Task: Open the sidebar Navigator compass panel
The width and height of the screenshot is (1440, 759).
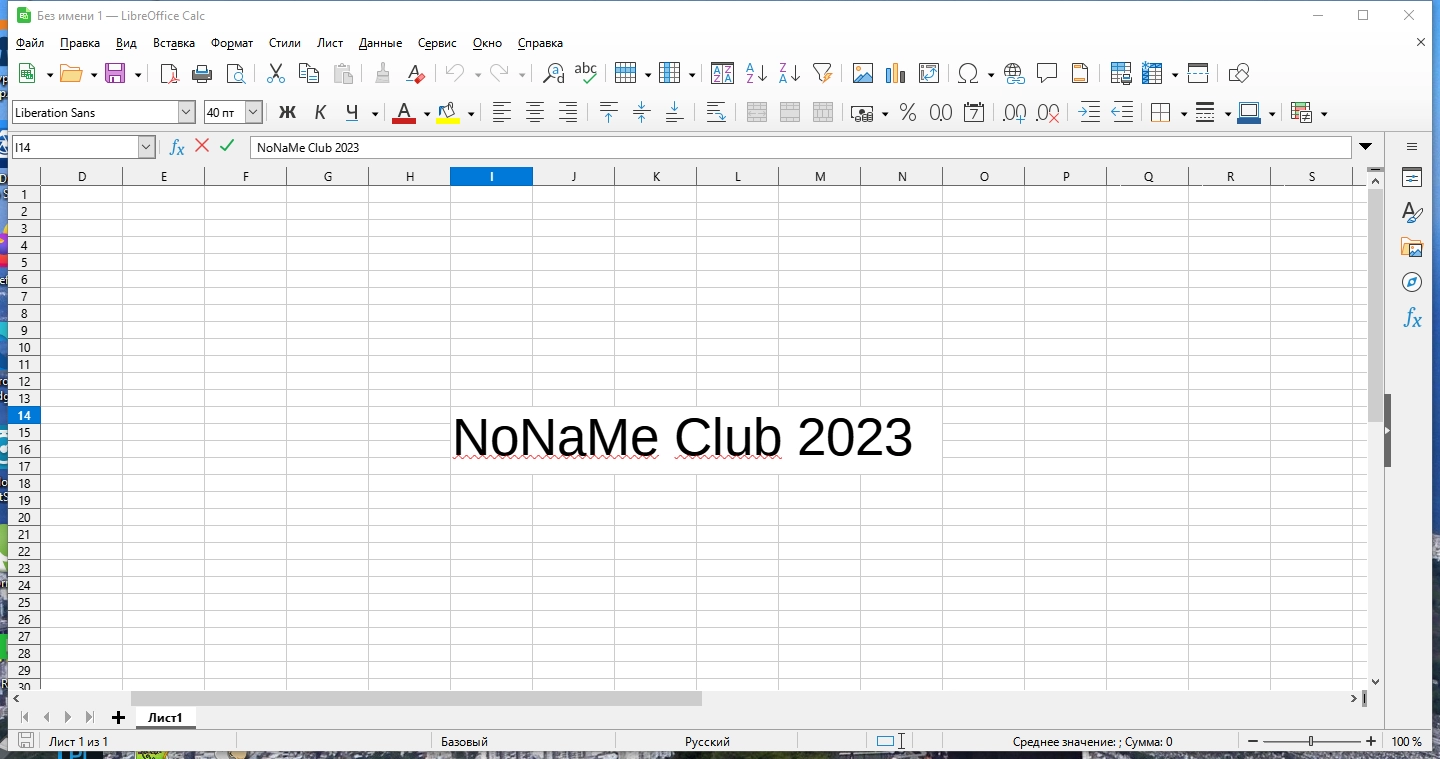Action: point(1412,282)
